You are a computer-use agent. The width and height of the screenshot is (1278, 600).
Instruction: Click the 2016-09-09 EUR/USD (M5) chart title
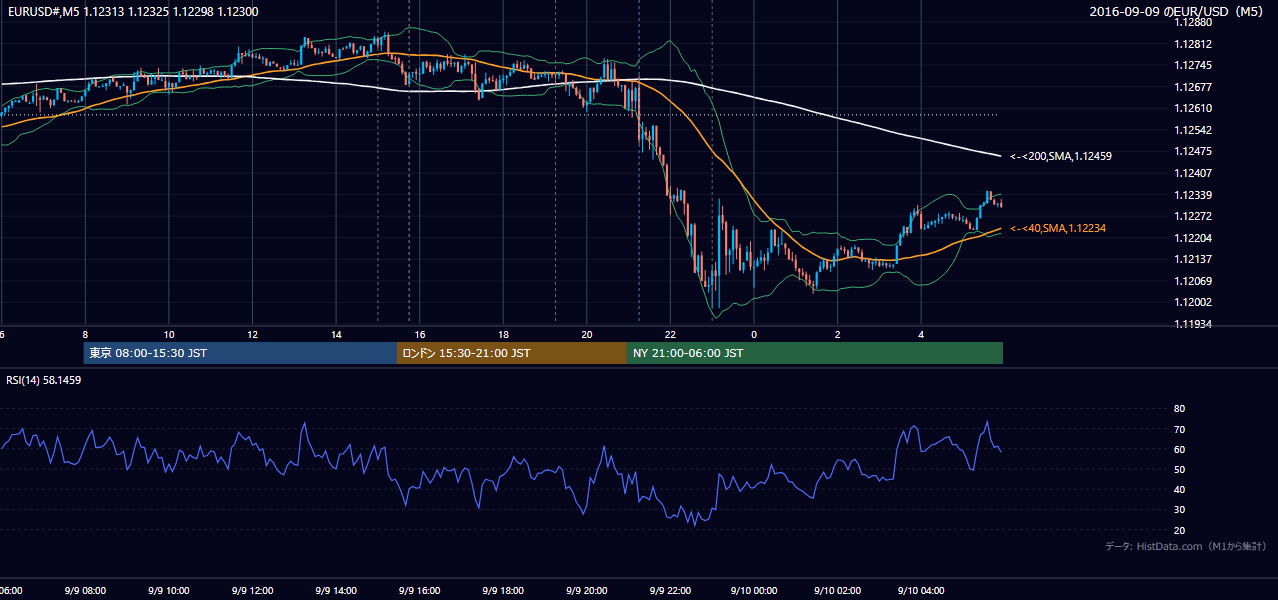[1178, 12]
